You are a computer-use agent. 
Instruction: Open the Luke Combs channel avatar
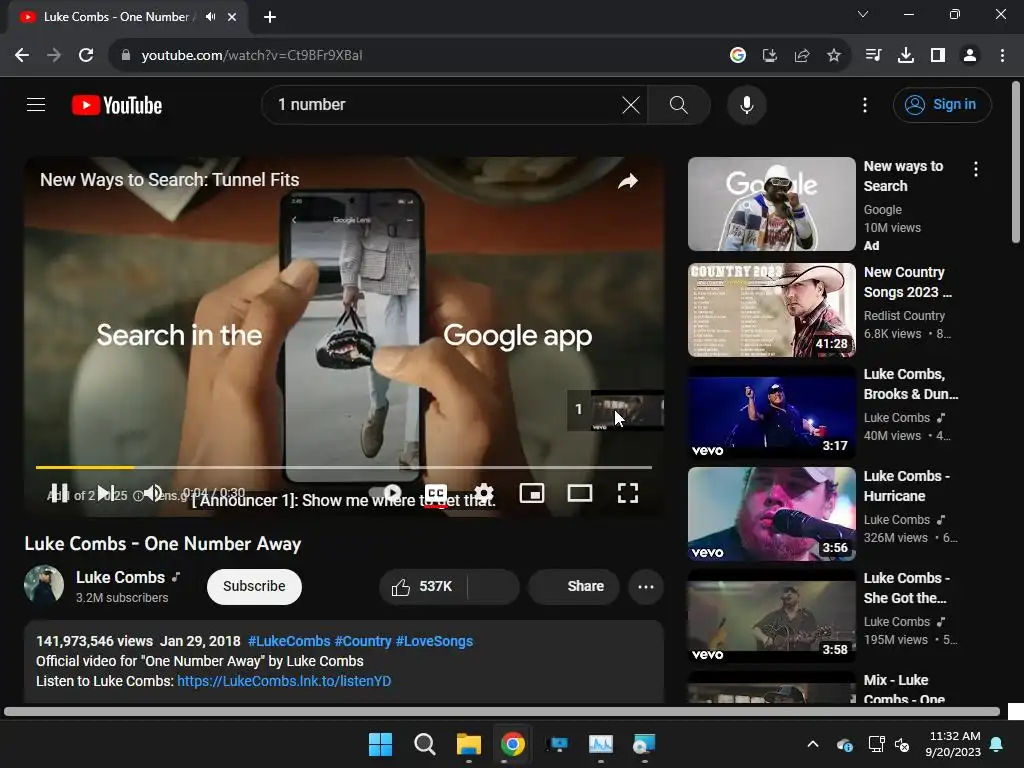44,584
